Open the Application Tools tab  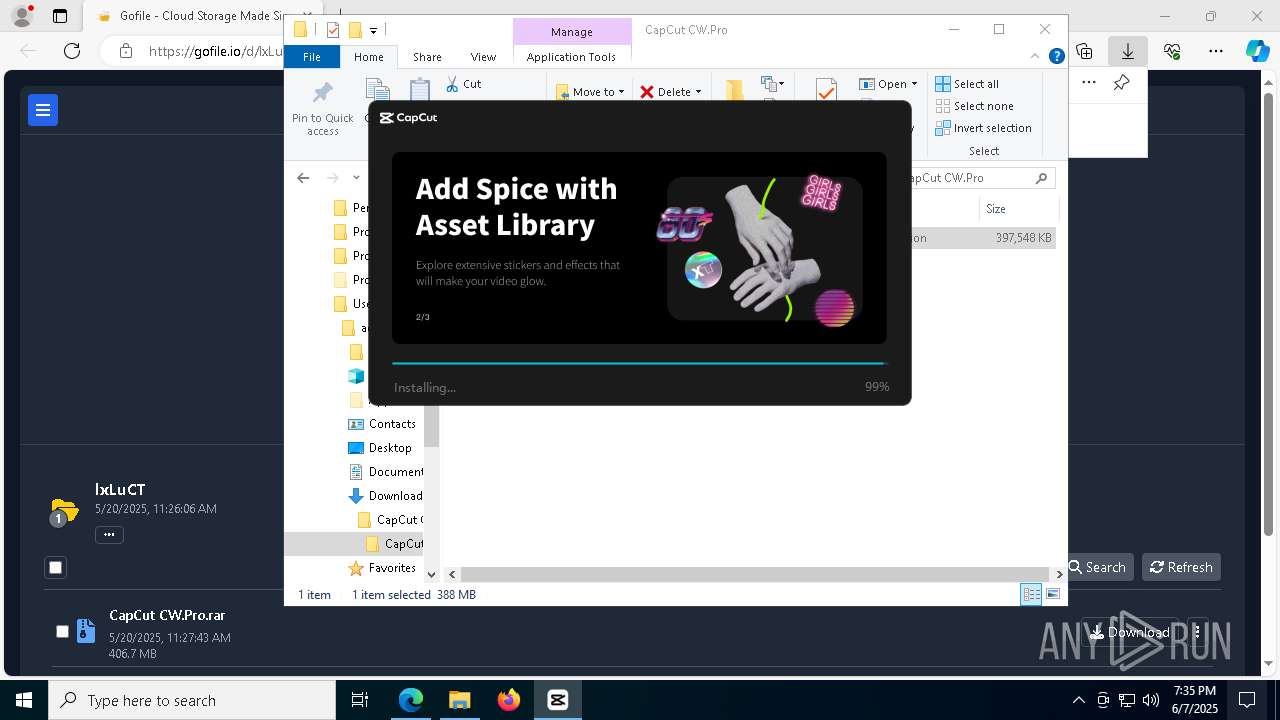pyautogui.click(x=571, y=57)
